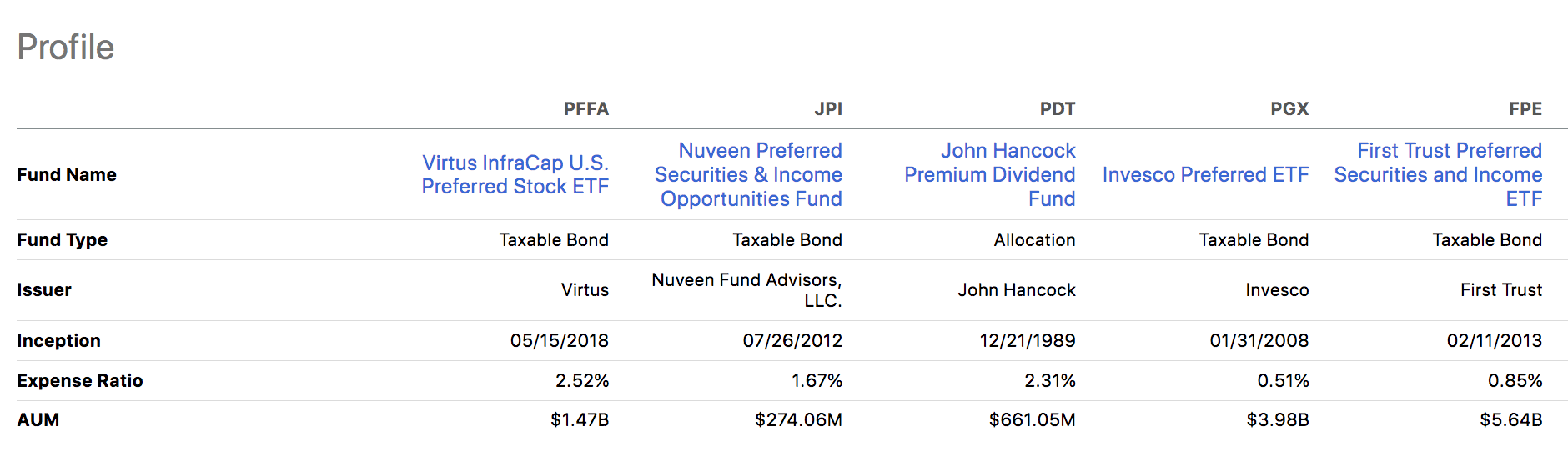Select the Issuer row label

click(44, 290)
